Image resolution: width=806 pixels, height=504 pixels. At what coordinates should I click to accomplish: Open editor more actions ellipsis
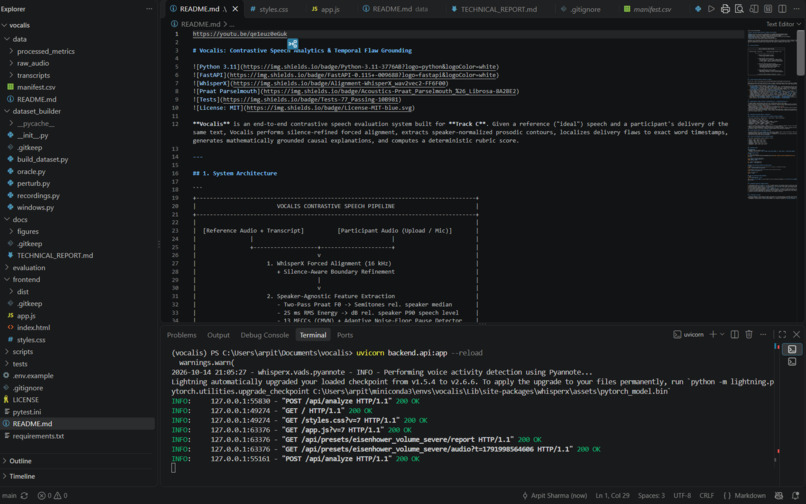(796, 9)
